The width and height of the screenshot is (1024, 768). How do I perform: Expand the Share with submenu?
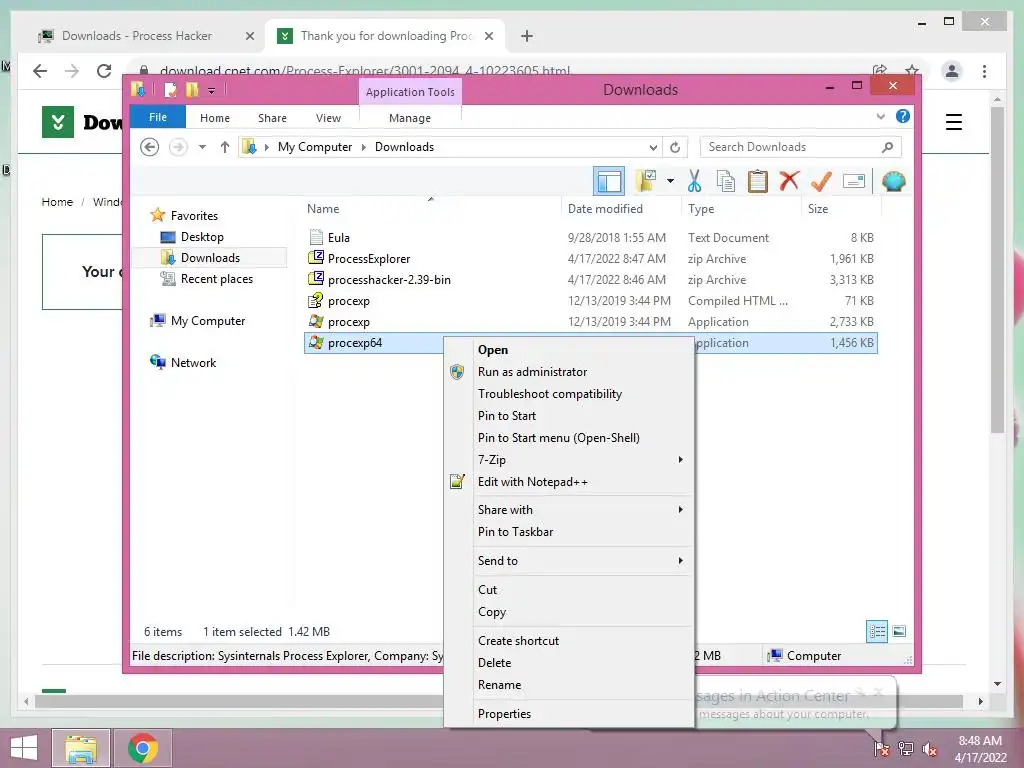tap(568, 509)
